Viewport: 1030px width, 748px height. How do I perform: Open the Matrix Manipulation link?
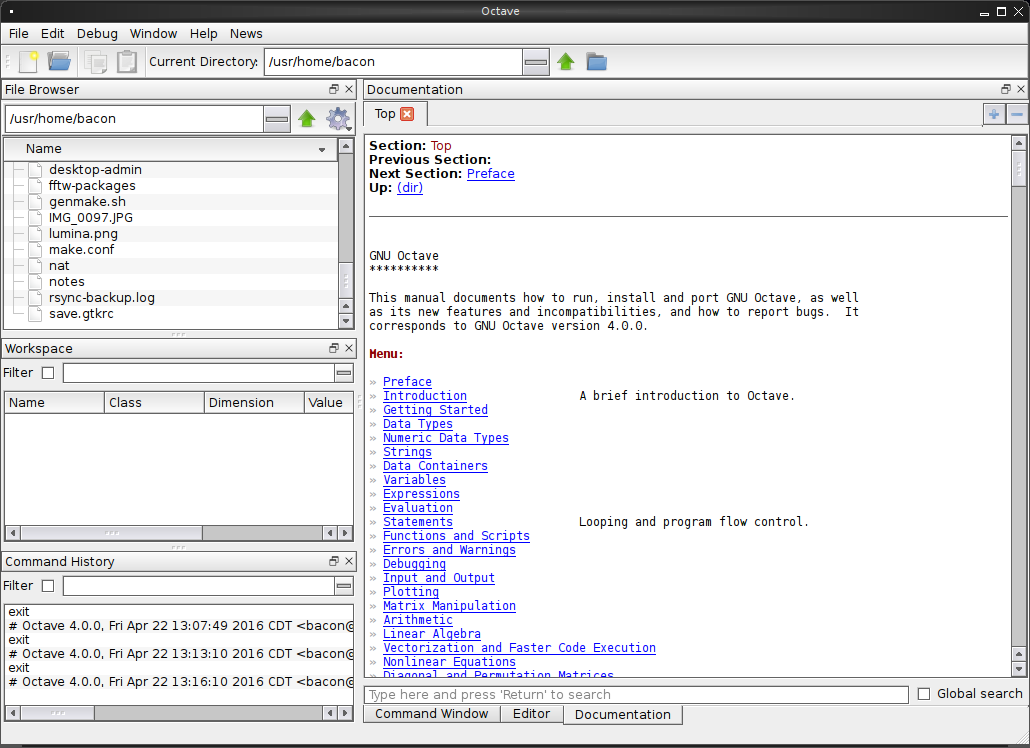tap(449, 606)
